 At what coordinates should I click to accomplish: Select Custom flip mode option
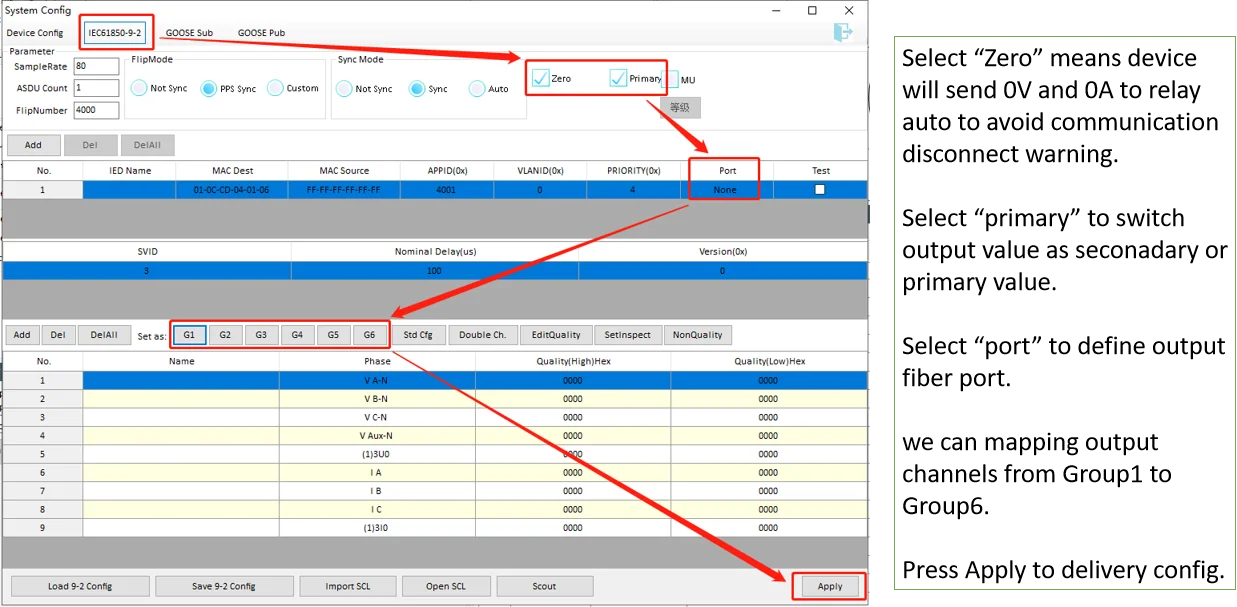[x=275, y=88]
